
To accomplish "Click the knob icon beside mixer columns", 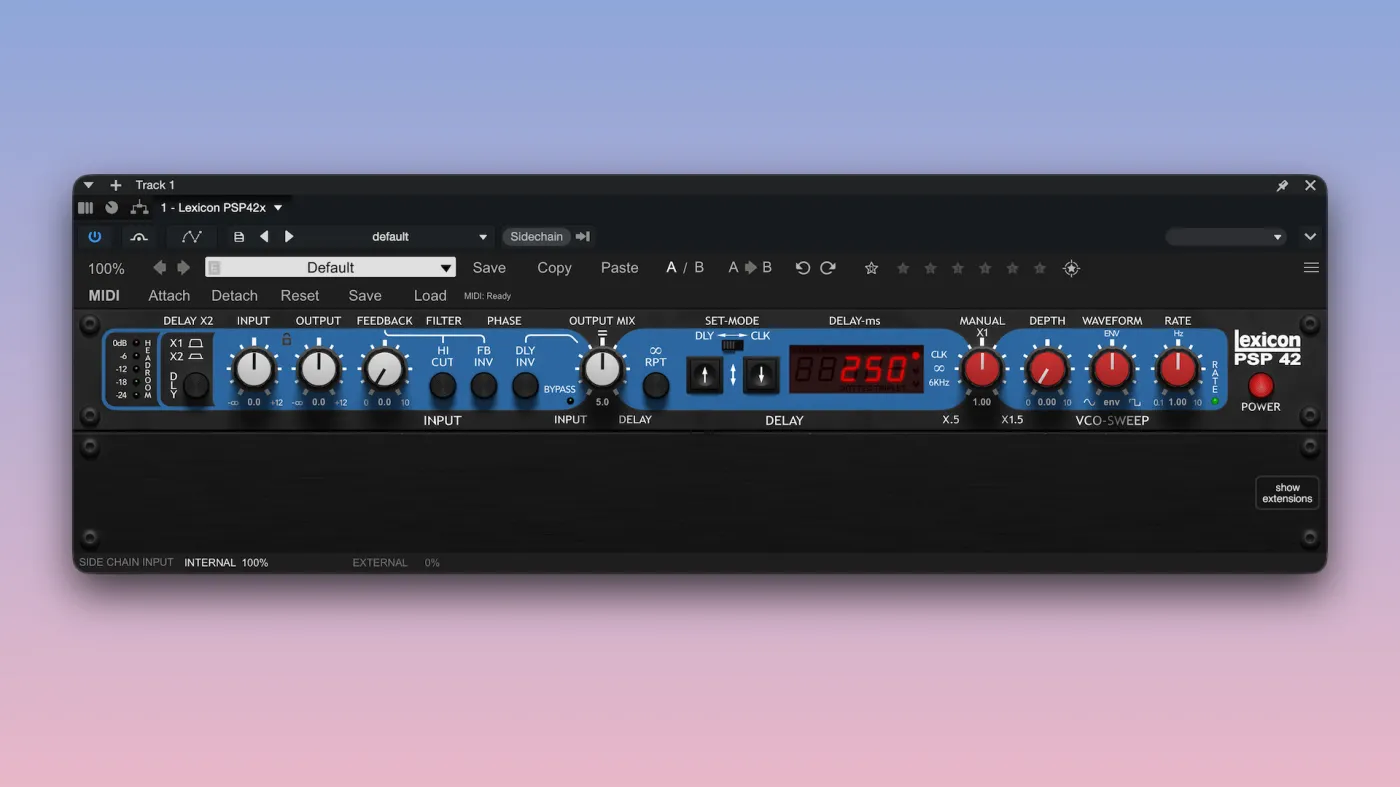I will (112, 208).
